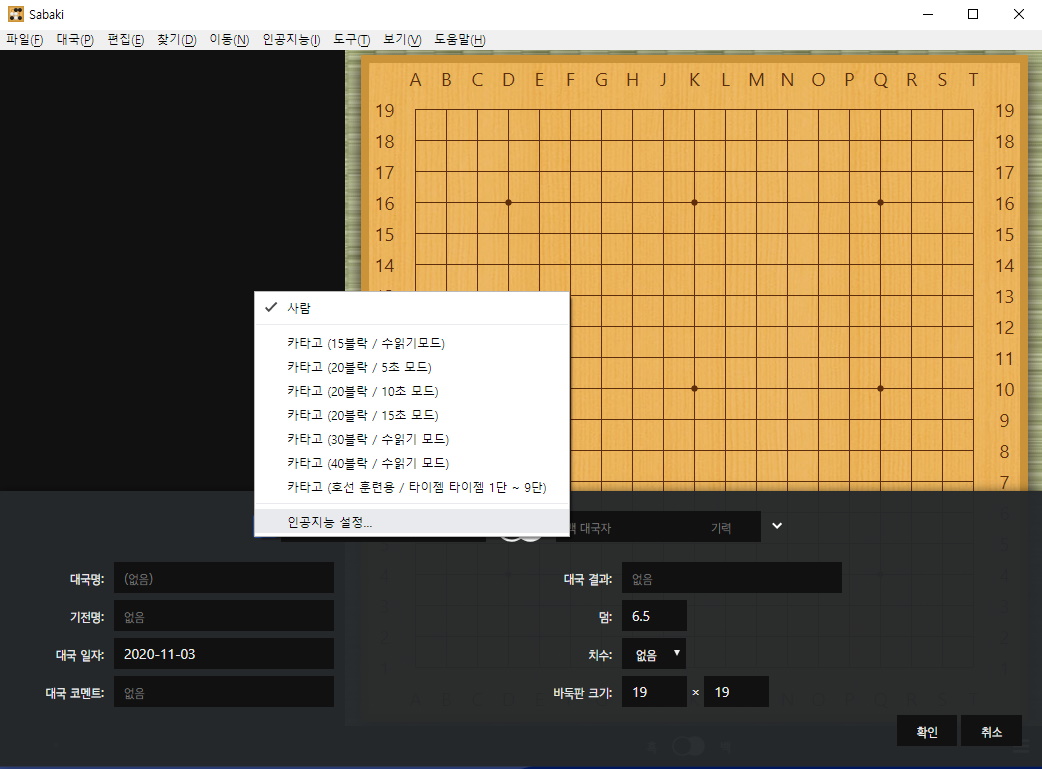This screenshot has width=1042, height=769.
Task: Choose 카타고 (40블락 / 수읽기 모드) engine
Action: (x=412, y=463)
